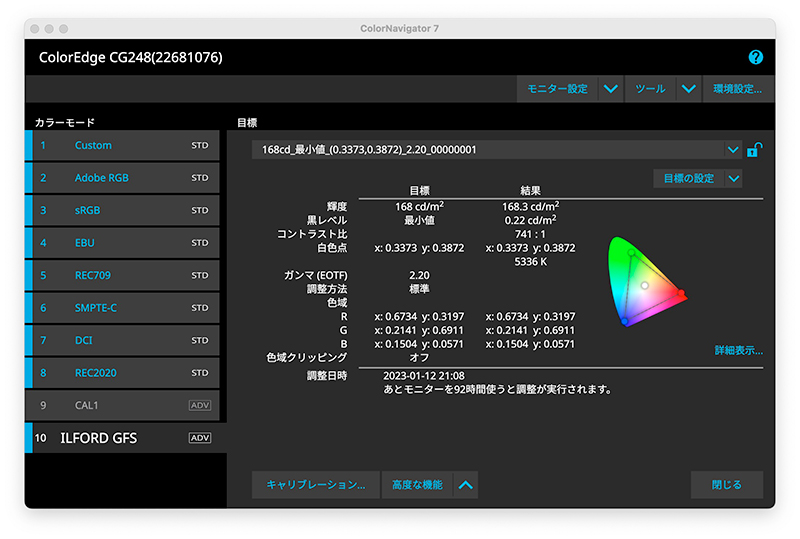Open the 詳細表示... details link
This screenshot has height=539, width=800.
(738, 351)
